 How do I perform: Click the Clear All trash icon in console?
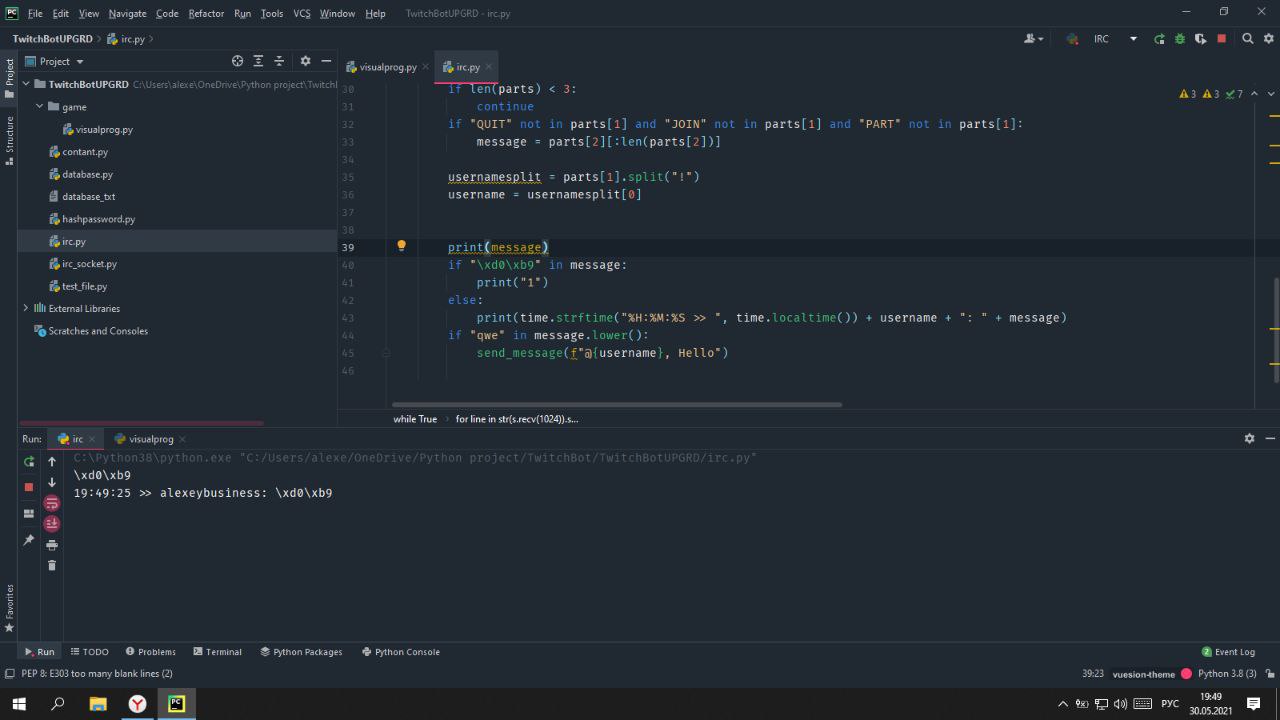[x=52, y=565]
